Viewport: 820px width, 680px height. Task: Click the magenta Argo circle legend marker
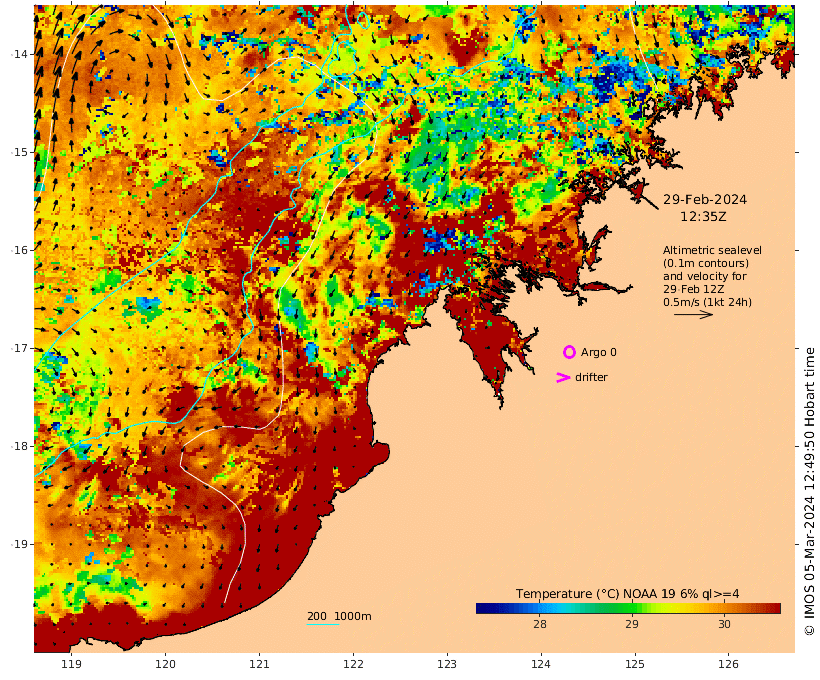click(569, 352)
